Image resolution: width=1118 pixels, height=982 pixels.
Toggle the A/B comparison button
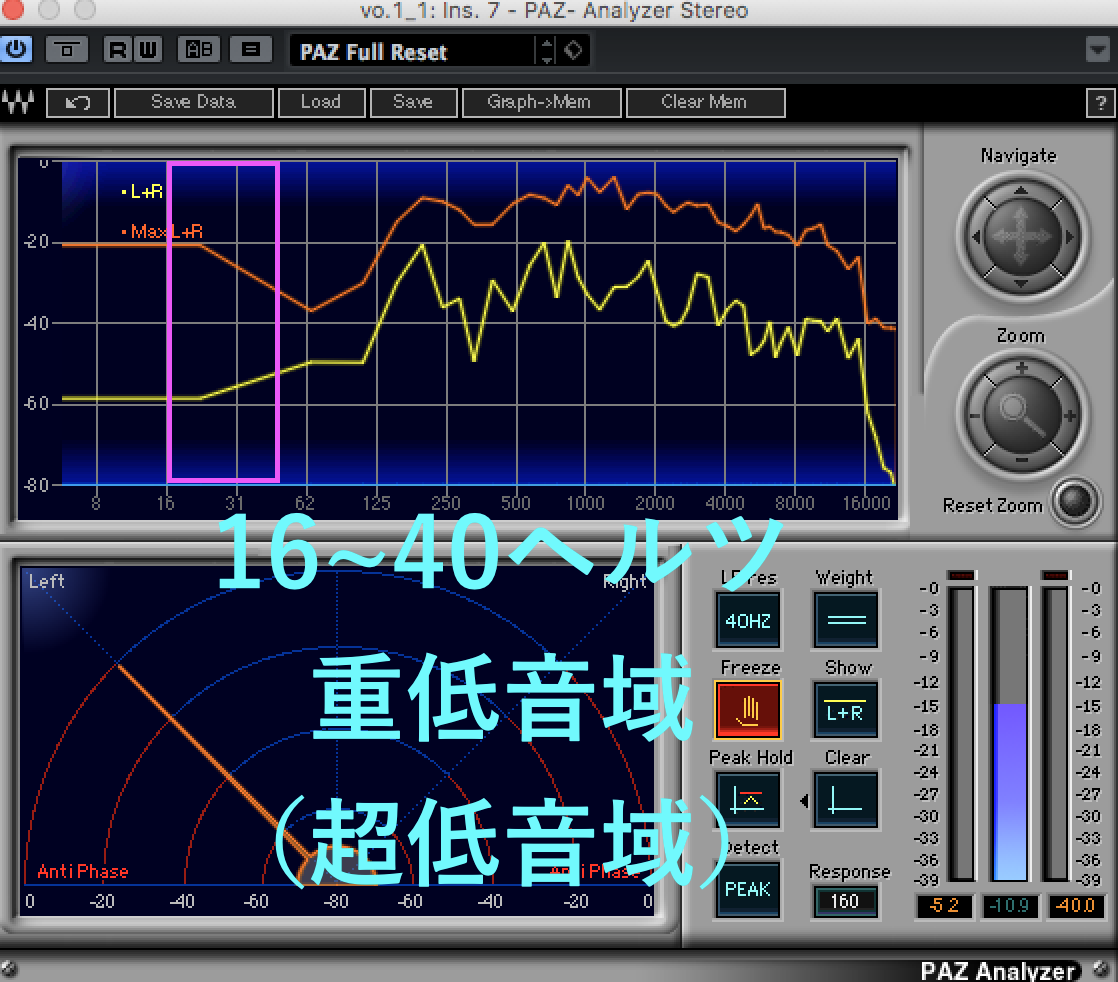(x=198, y=50)
